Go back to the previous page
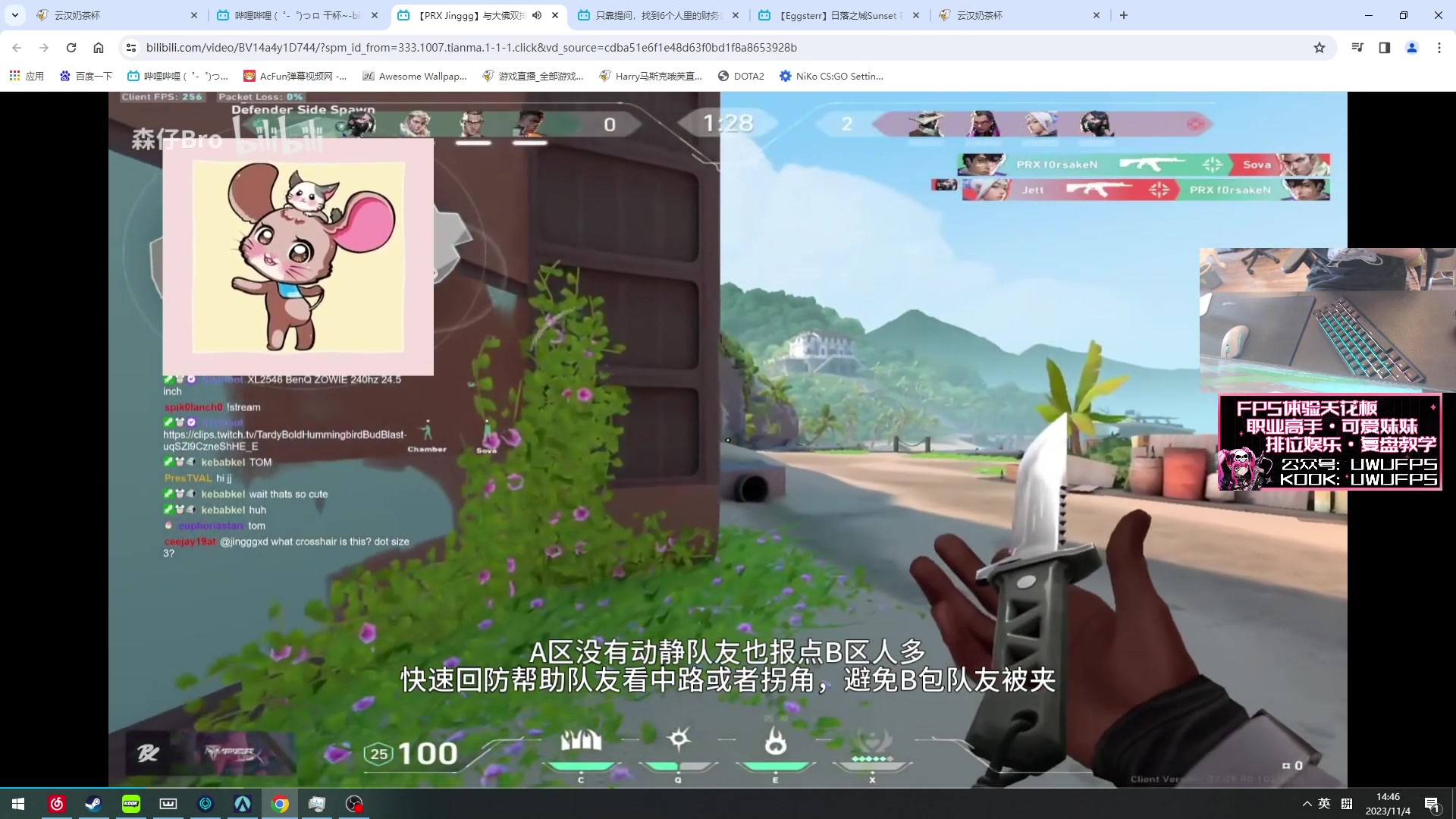 coord(17,48)
